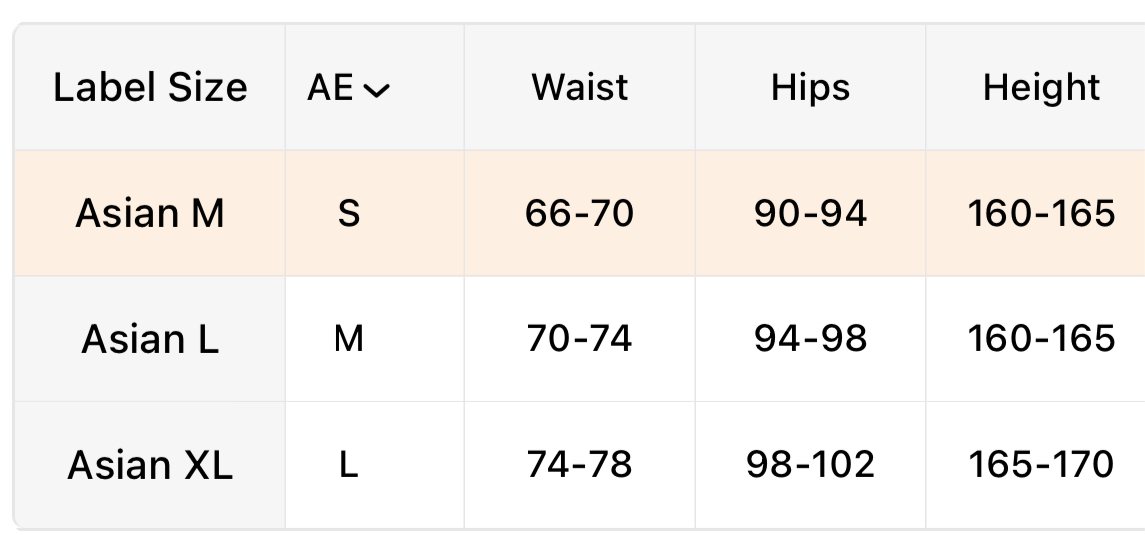Click waist measurement 74-78
This screenshot has height=535, width=1145.
click(x=580, y=465)
